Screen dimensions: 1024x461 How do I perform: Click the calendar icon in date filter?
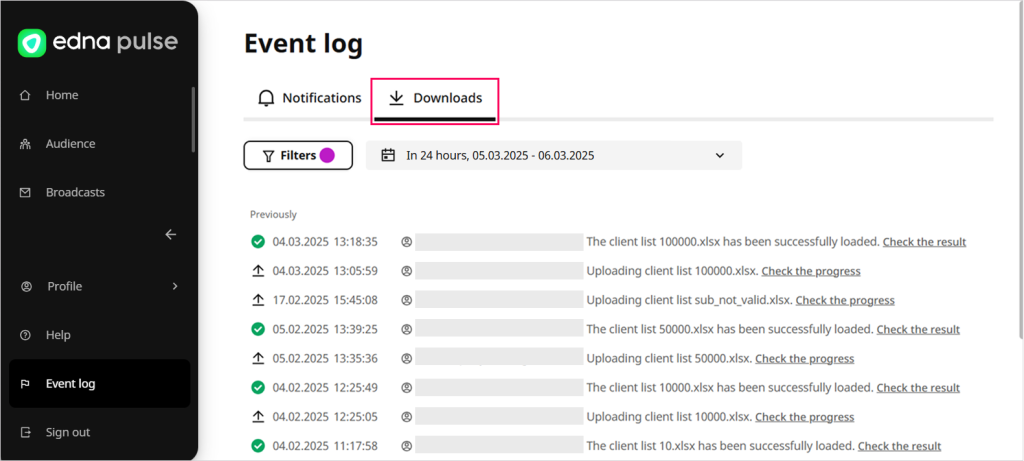pyautogui.click(x=389, y=156)
